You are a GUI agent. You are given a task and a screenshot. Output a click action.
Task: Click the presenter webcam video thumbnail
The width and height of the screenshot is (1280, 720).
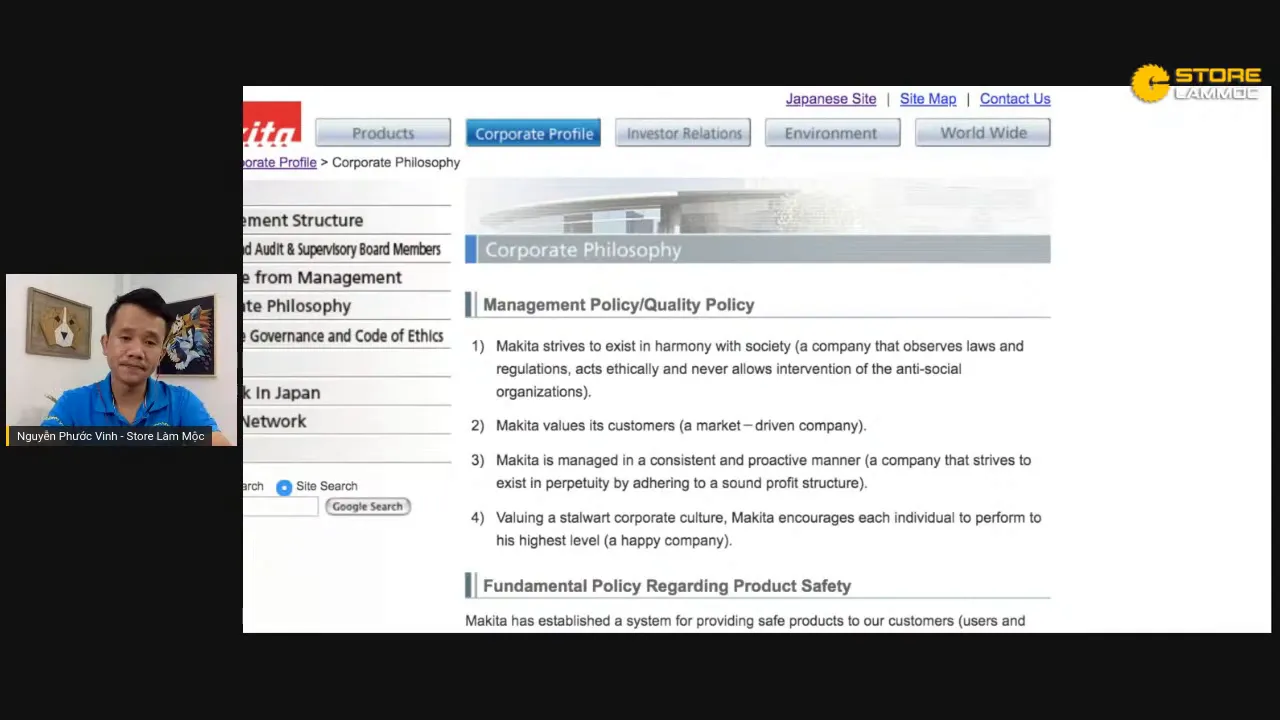122,360
